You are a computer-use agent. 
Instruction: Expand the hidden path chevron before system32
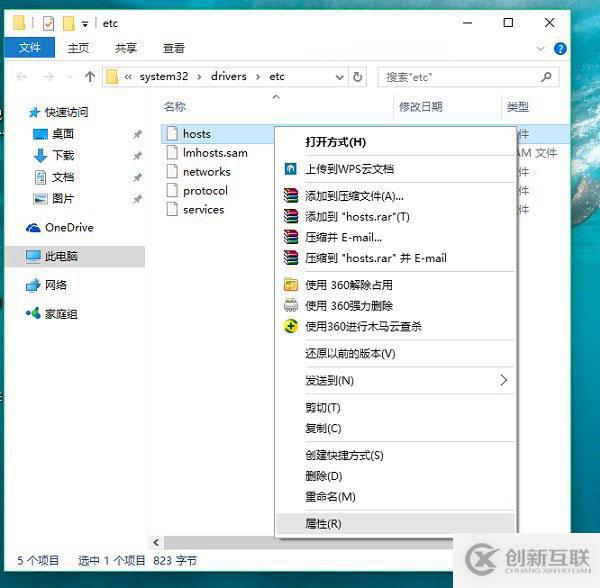tap(128, 77)
